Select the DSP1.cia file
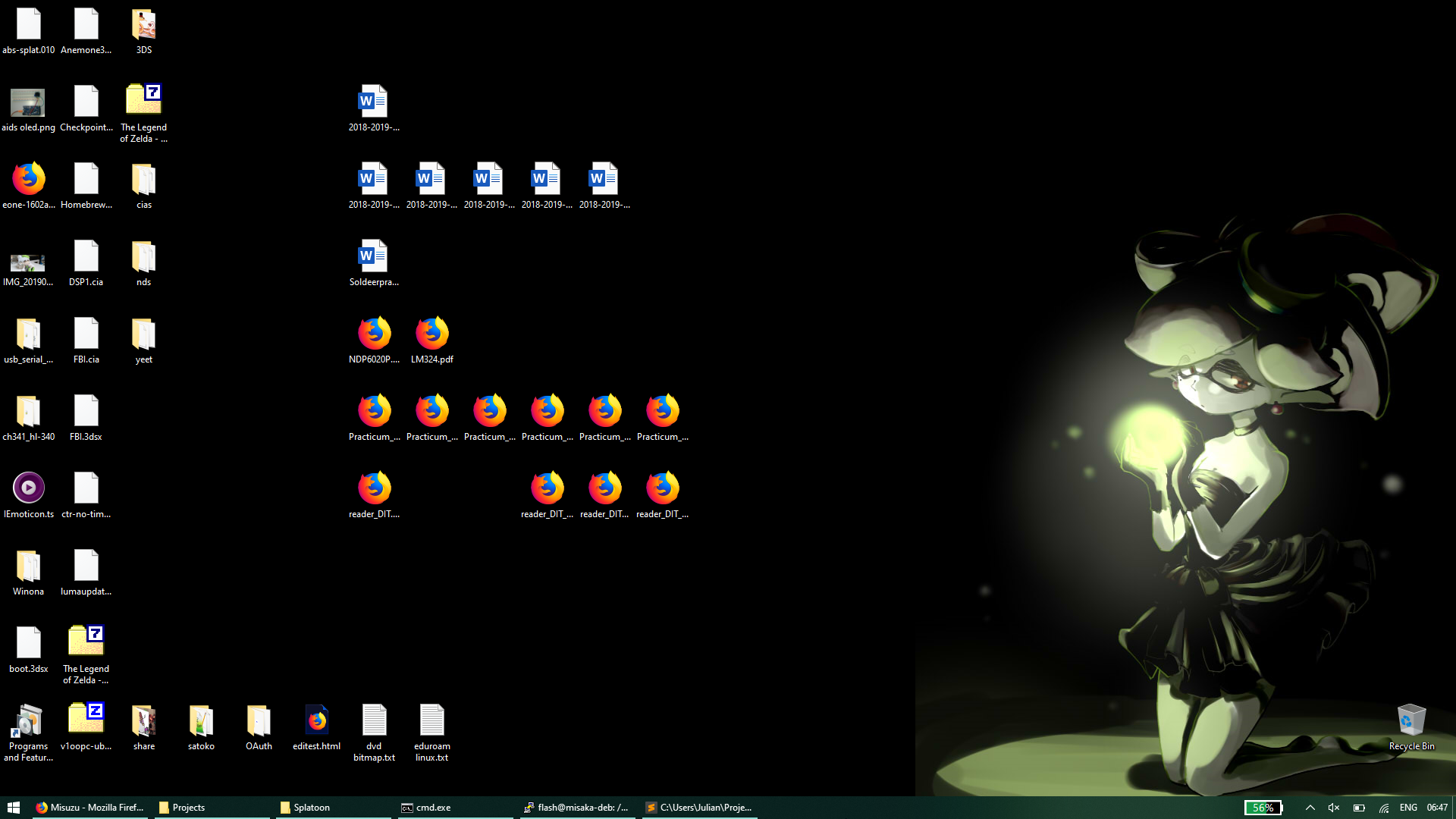The width and height of the screenshot is (1456, 819). pos(86,264)
